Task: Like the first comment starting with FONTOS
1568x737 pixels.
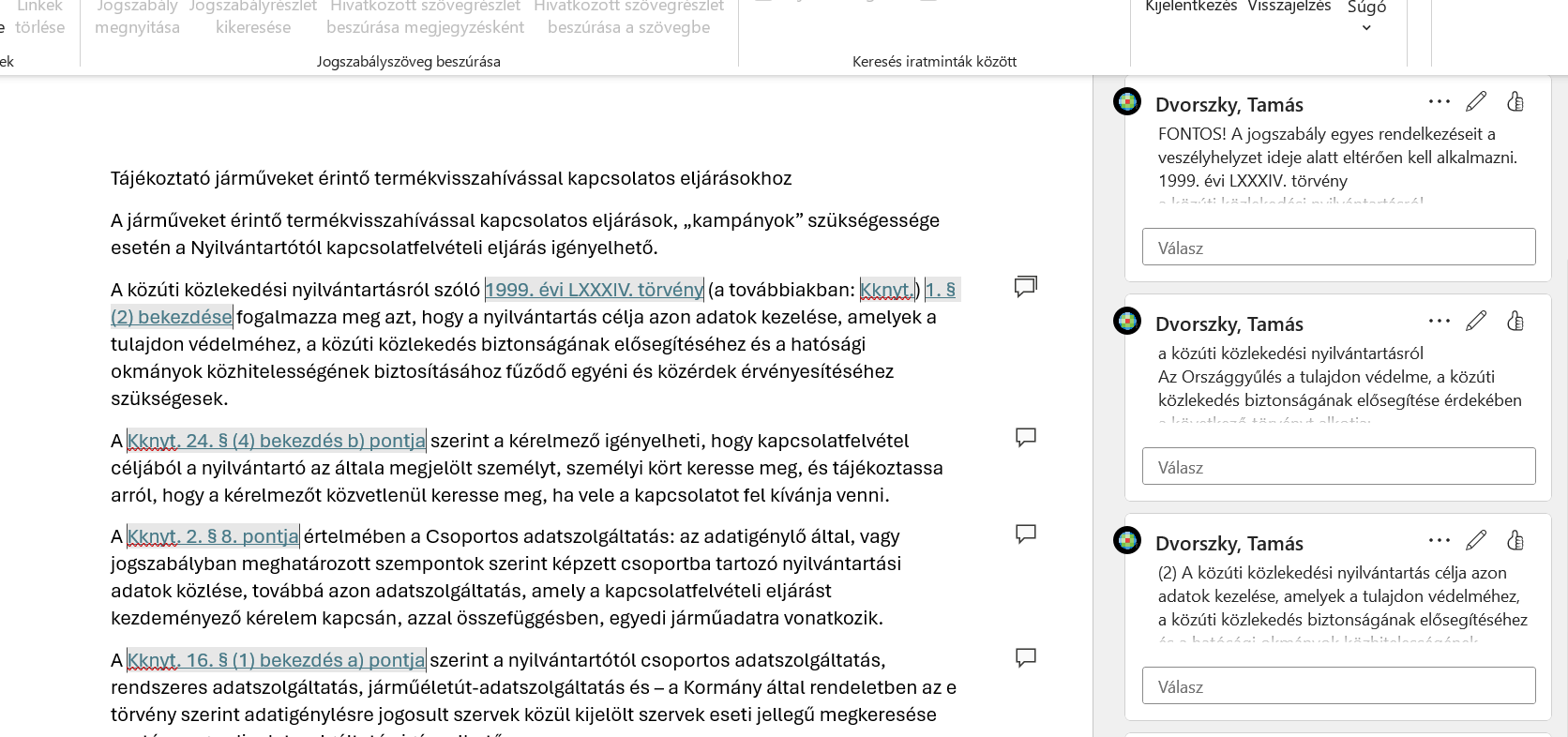Action: (1515, 101)
